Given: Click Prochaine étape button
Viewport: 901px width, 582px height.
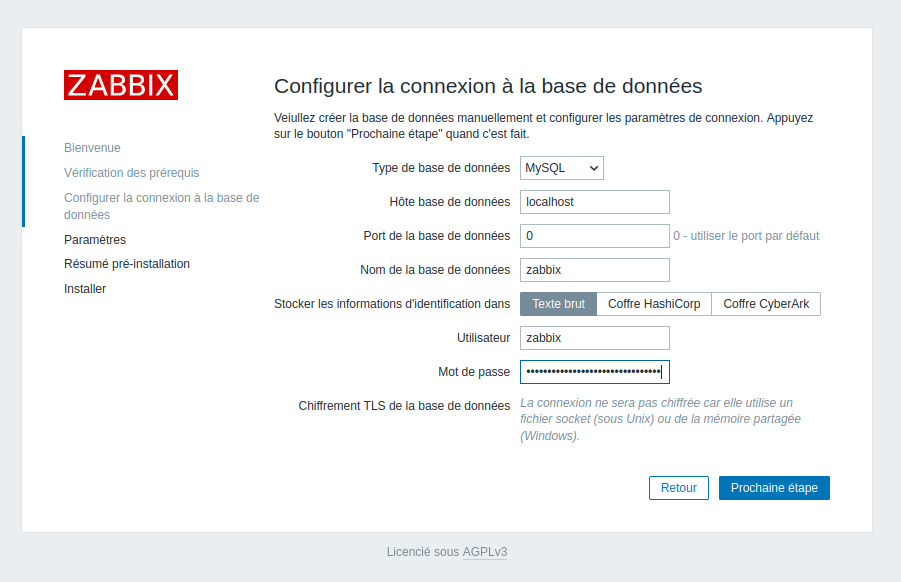Looking at the screenshot, I should point(773,488).
